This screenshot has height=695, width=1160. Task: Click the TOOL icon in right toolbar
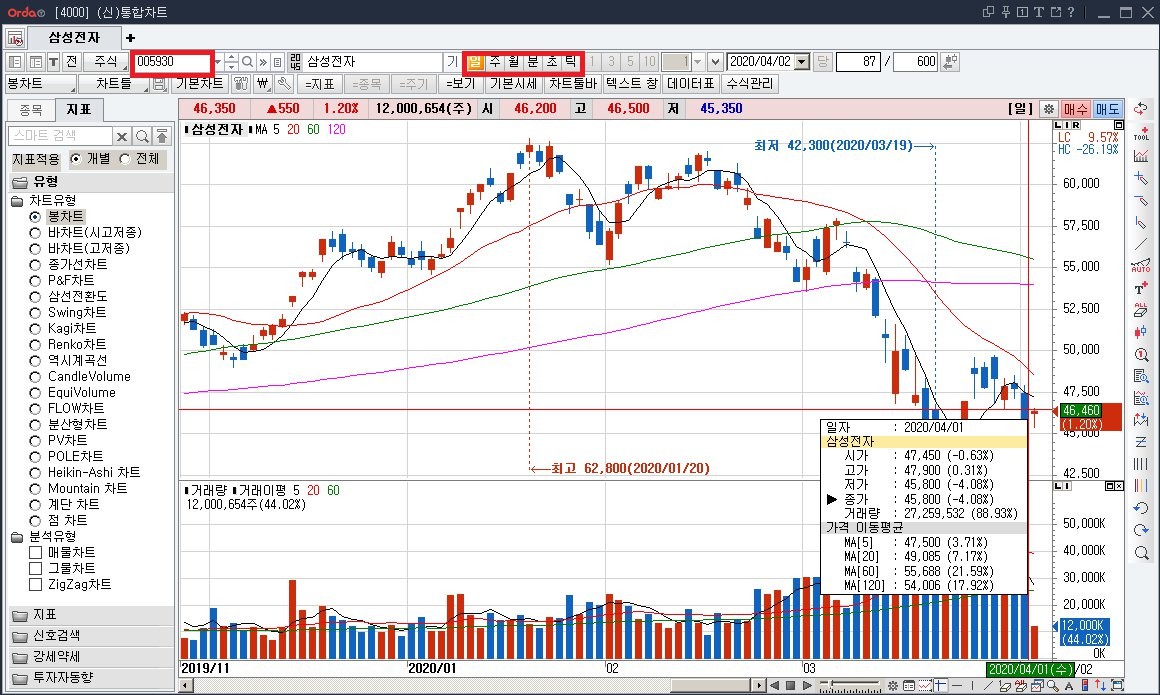point(1142,134)
